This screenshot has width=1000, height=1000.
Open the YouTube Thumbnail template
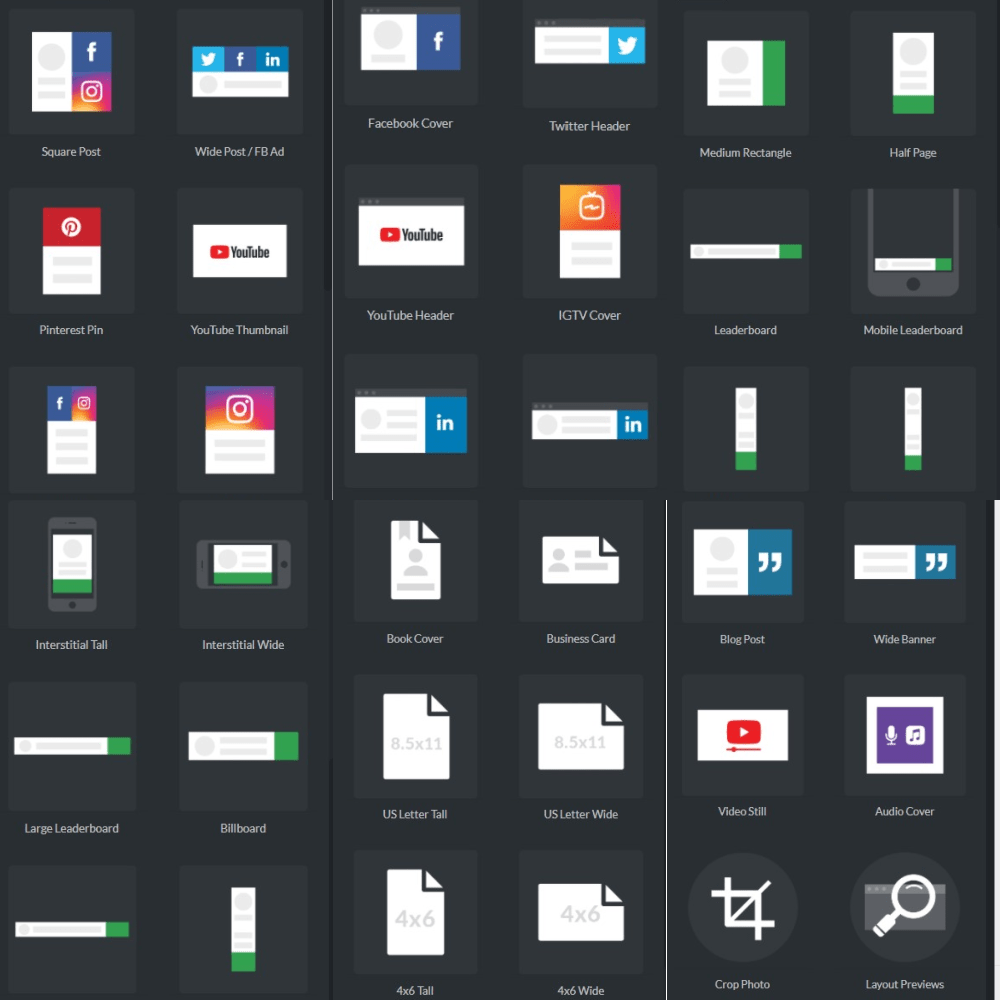coord(240,251)
